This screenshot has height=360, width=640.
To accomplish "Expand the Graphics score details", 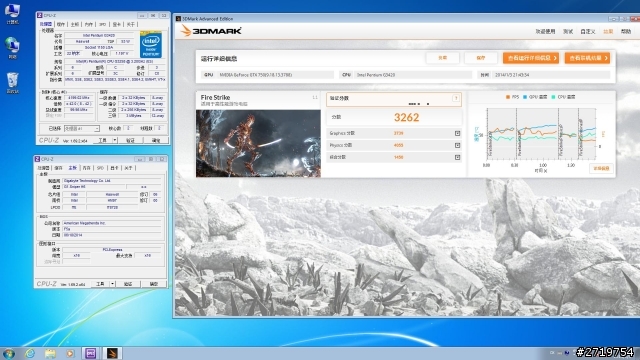I will (457, 133).
